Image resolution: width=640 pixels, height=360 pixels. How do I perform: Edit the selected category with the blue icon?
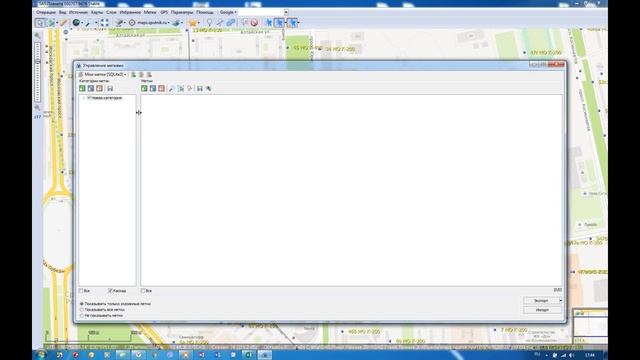(91, 88)
